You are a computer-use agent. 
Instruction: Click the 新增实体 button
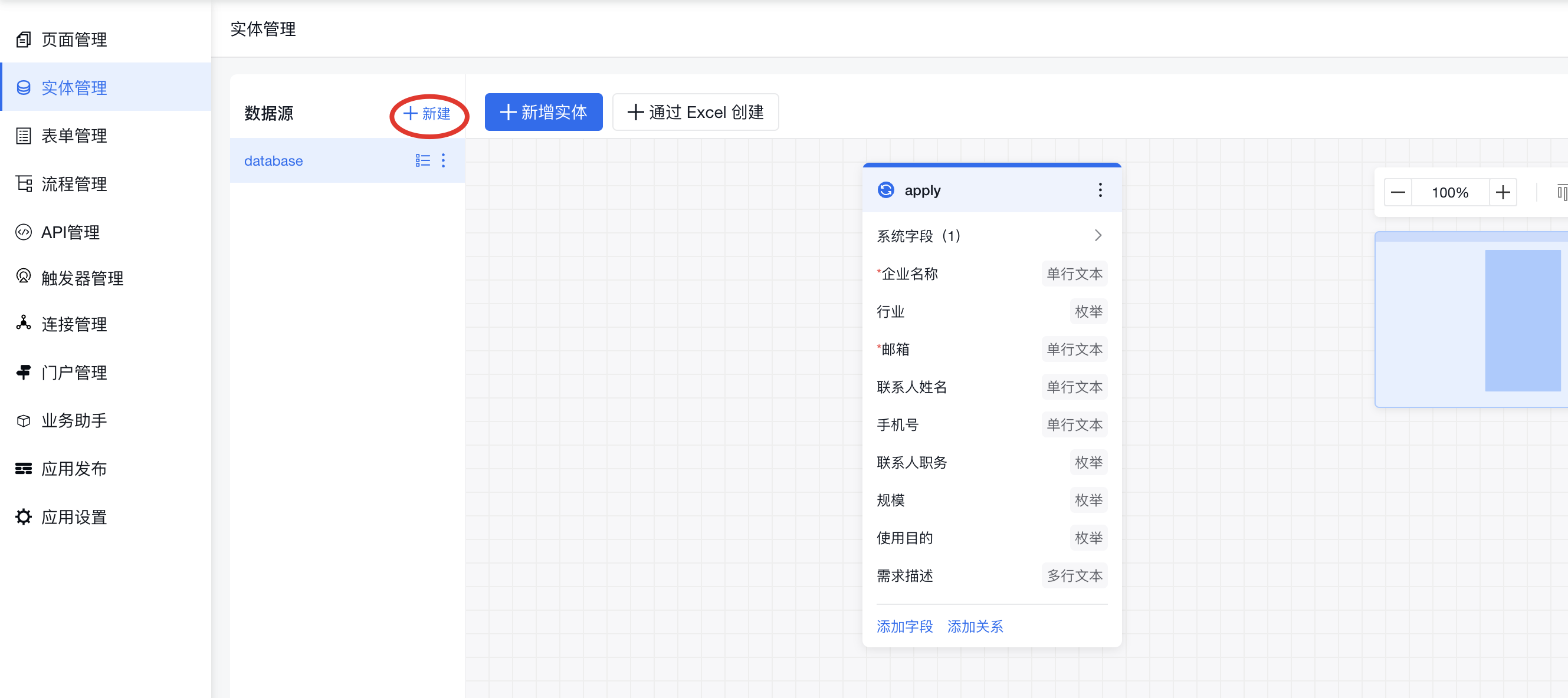[x=543, y=112]
